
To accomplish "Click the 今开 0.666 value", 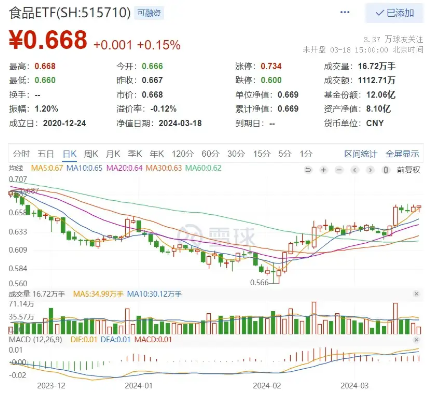I will click(x=152, y=66).
